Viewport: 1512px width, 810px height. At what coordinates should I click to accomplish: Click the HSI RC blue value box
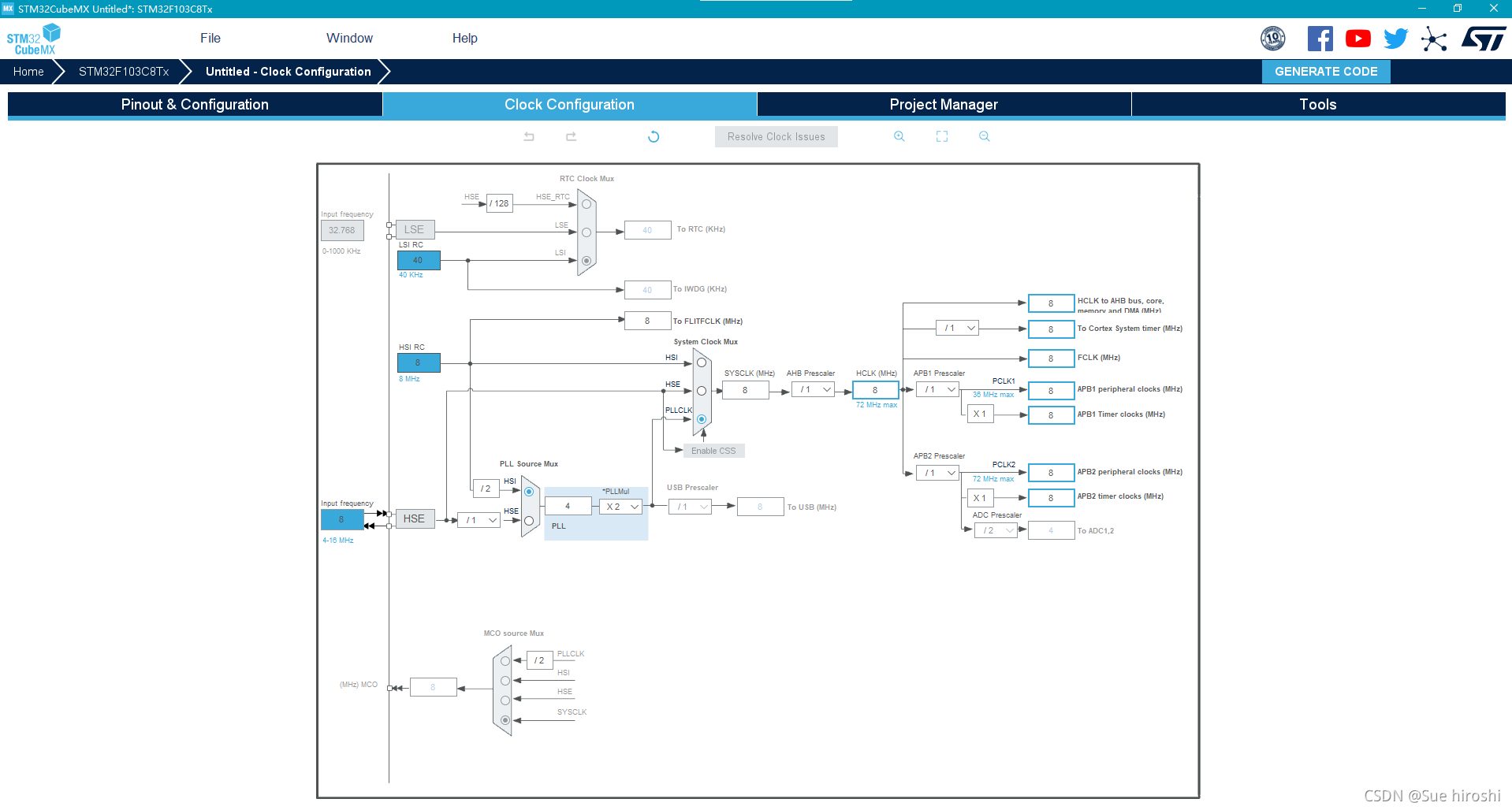419,363
